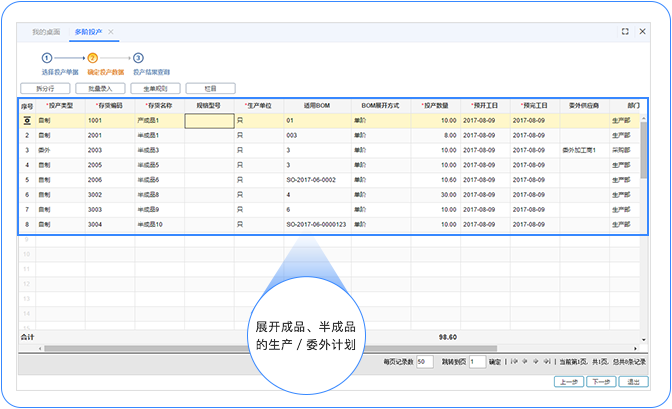Go to first page using pagination icon

pyautogui.click(x=513, y=361)
